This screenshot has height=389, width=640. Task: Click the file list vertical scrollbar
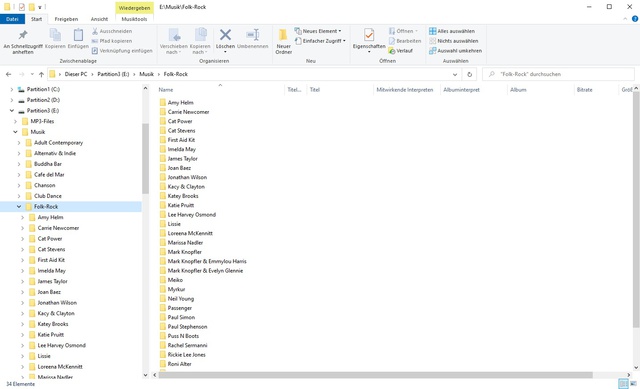point(636,209)
